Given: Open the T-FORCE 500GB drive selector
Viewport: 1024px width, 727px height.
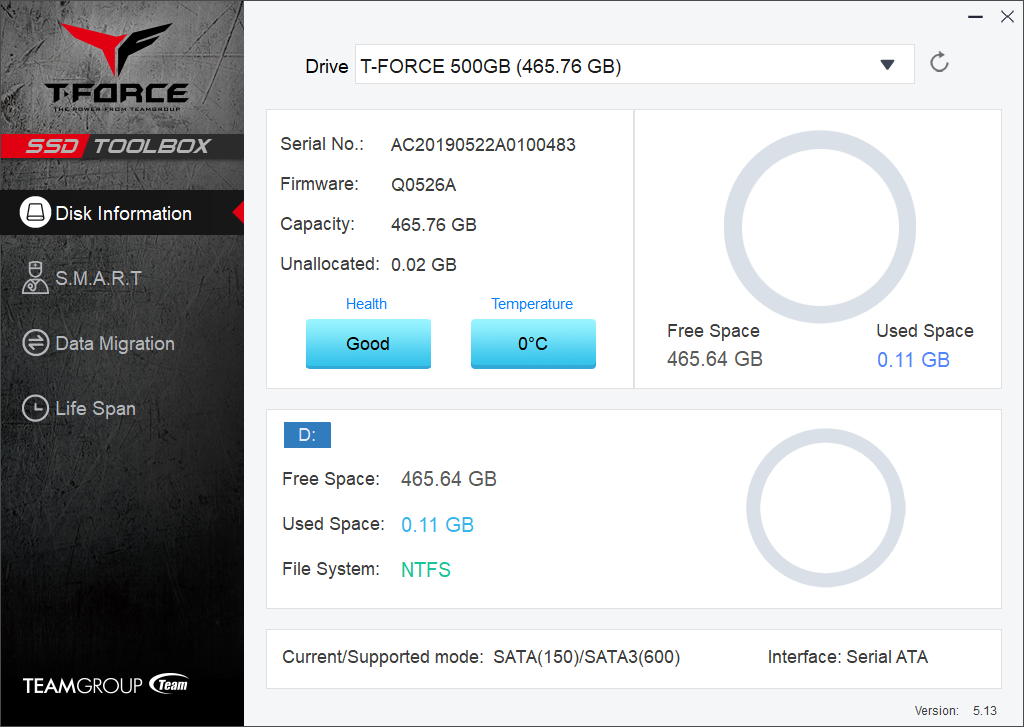Looking at the screenshot, I should coord(634,64).
